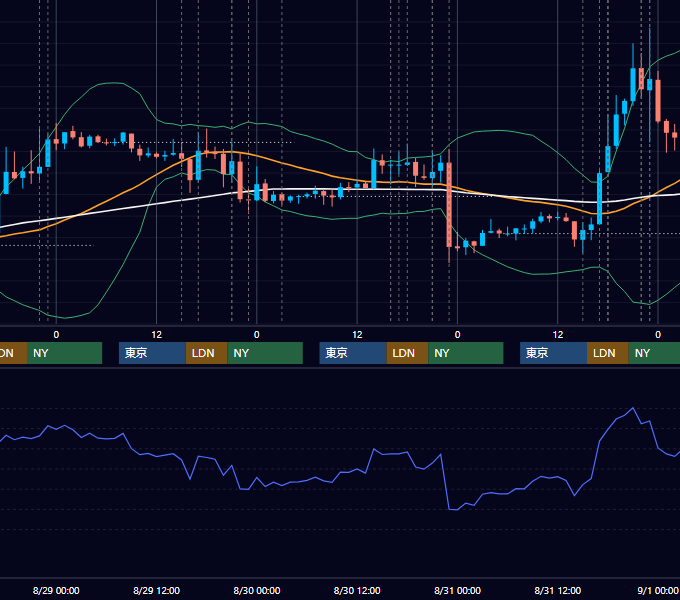This screenshot has width=680, height=600.
Task: Click the 東京 session block for 8/30
Action: (353, 353)
